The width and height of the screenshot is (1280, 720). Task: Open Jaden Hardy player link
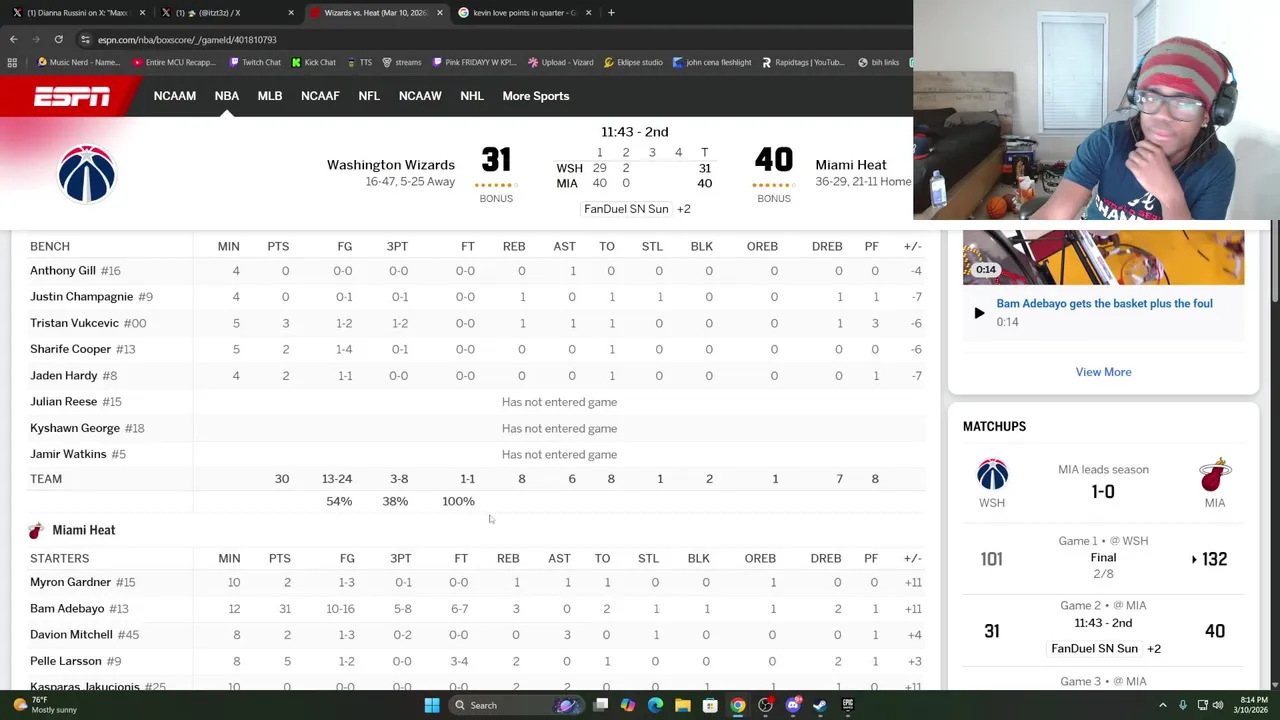(64, 375)
